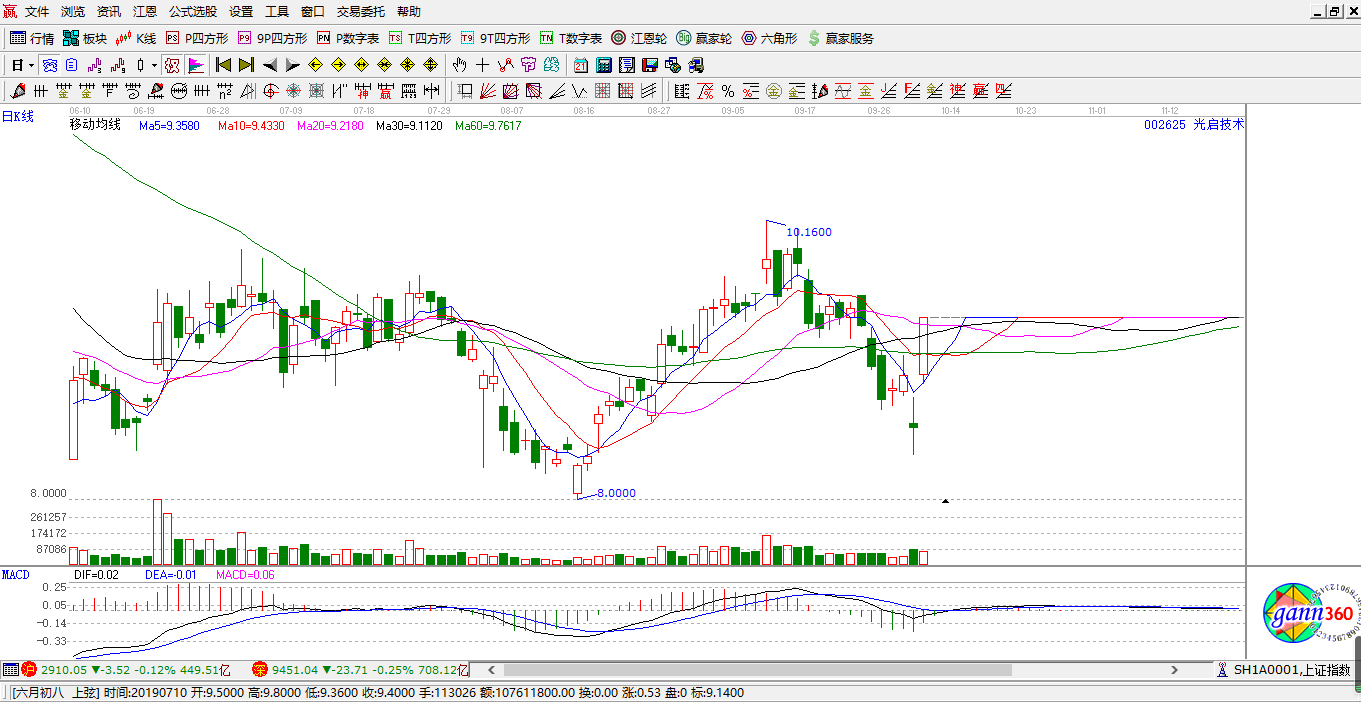The width and height of the screenshot is (1361, 703).
Task: Open the P四方形 tool
Action: point(197,38)
